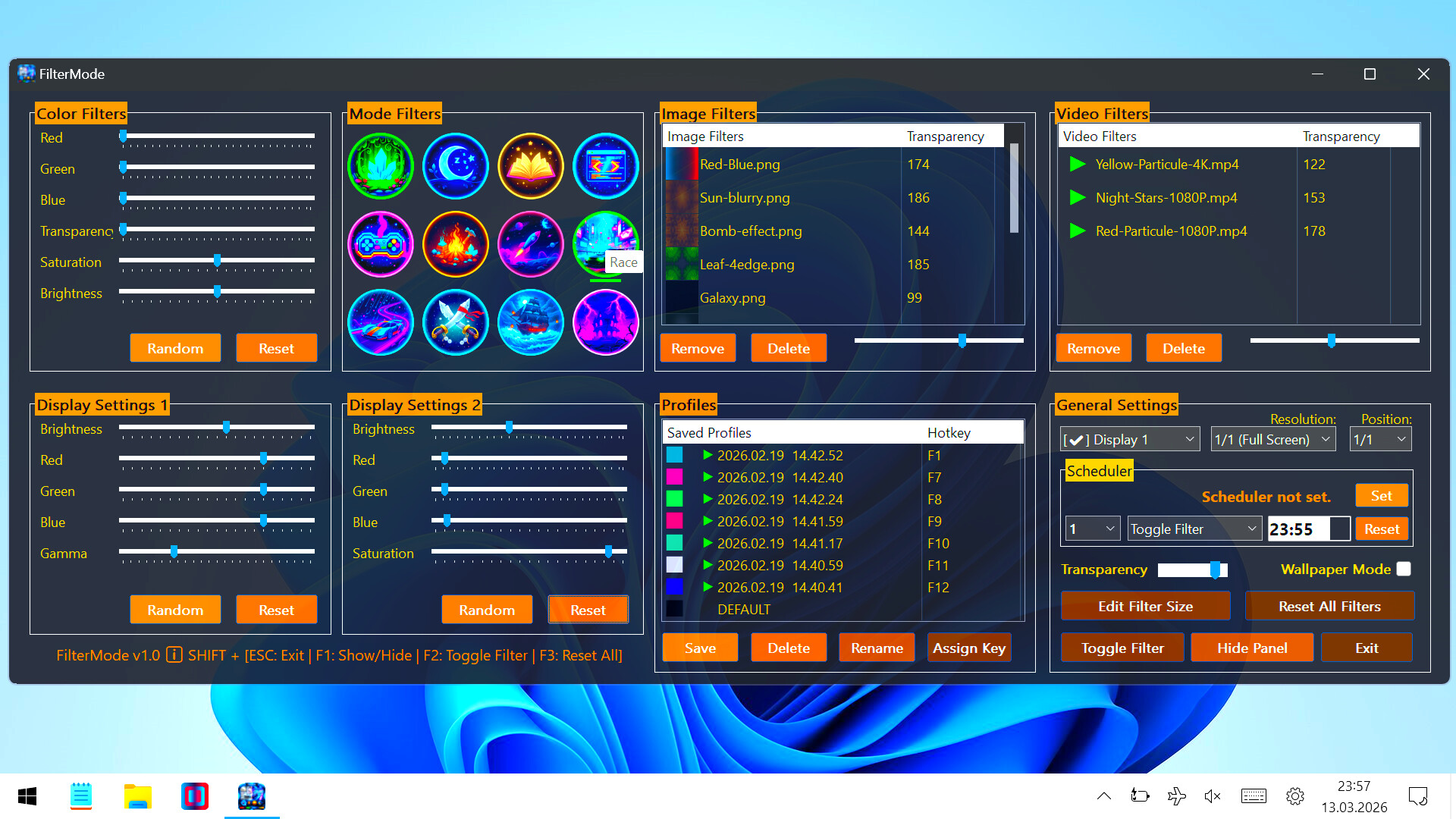Toggle the F7 profile entry play marker
The height and width of the screenshot is (819, 1456).
(707, 477)
